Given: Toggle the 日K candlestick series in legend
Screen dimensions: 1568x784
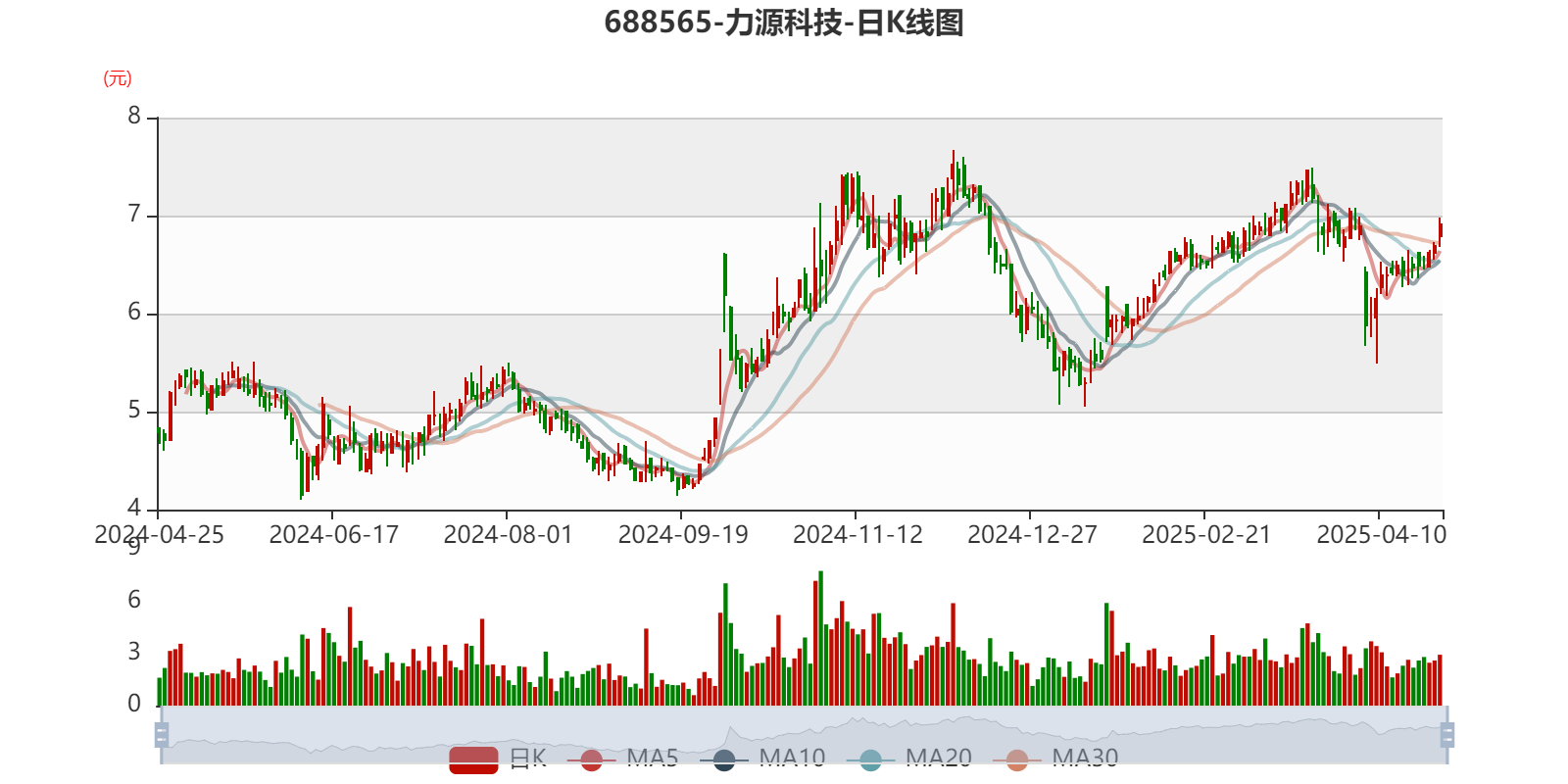Looking at the screenshot, I should (x=498, y=759).
